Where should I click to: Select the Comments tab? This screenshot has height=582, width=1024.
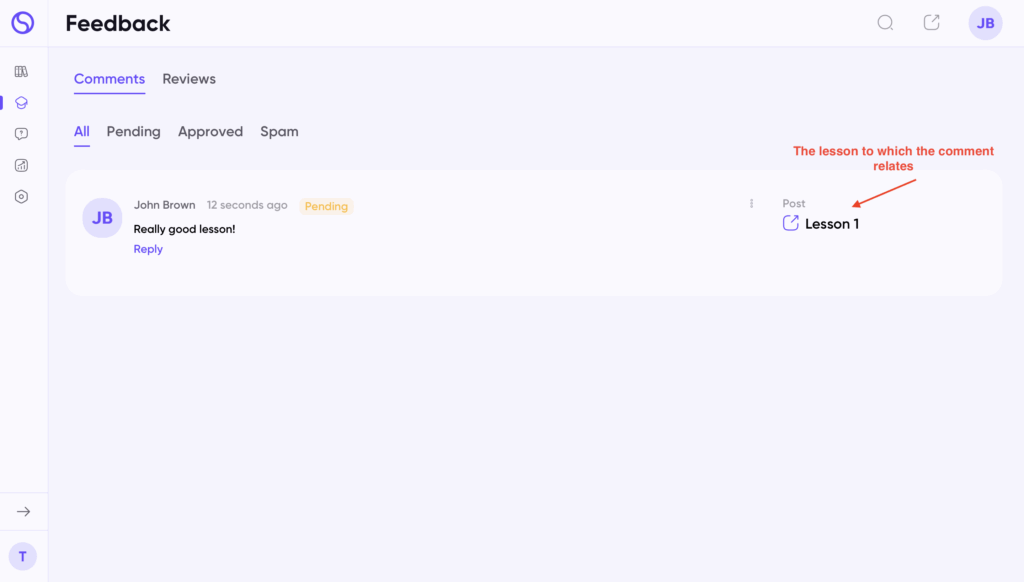109,79
